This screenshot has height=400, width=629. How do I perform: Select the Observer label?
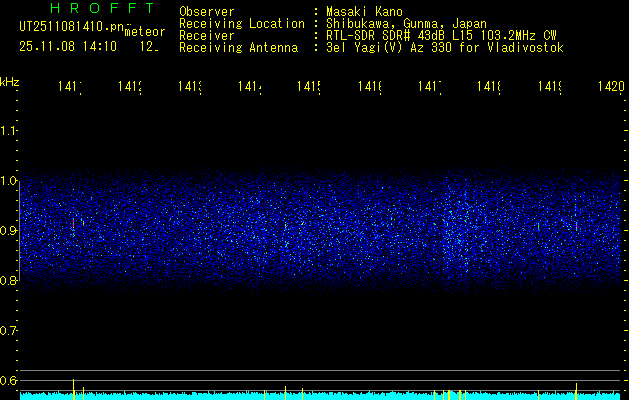pyautogui.click(x=207, y=12)
